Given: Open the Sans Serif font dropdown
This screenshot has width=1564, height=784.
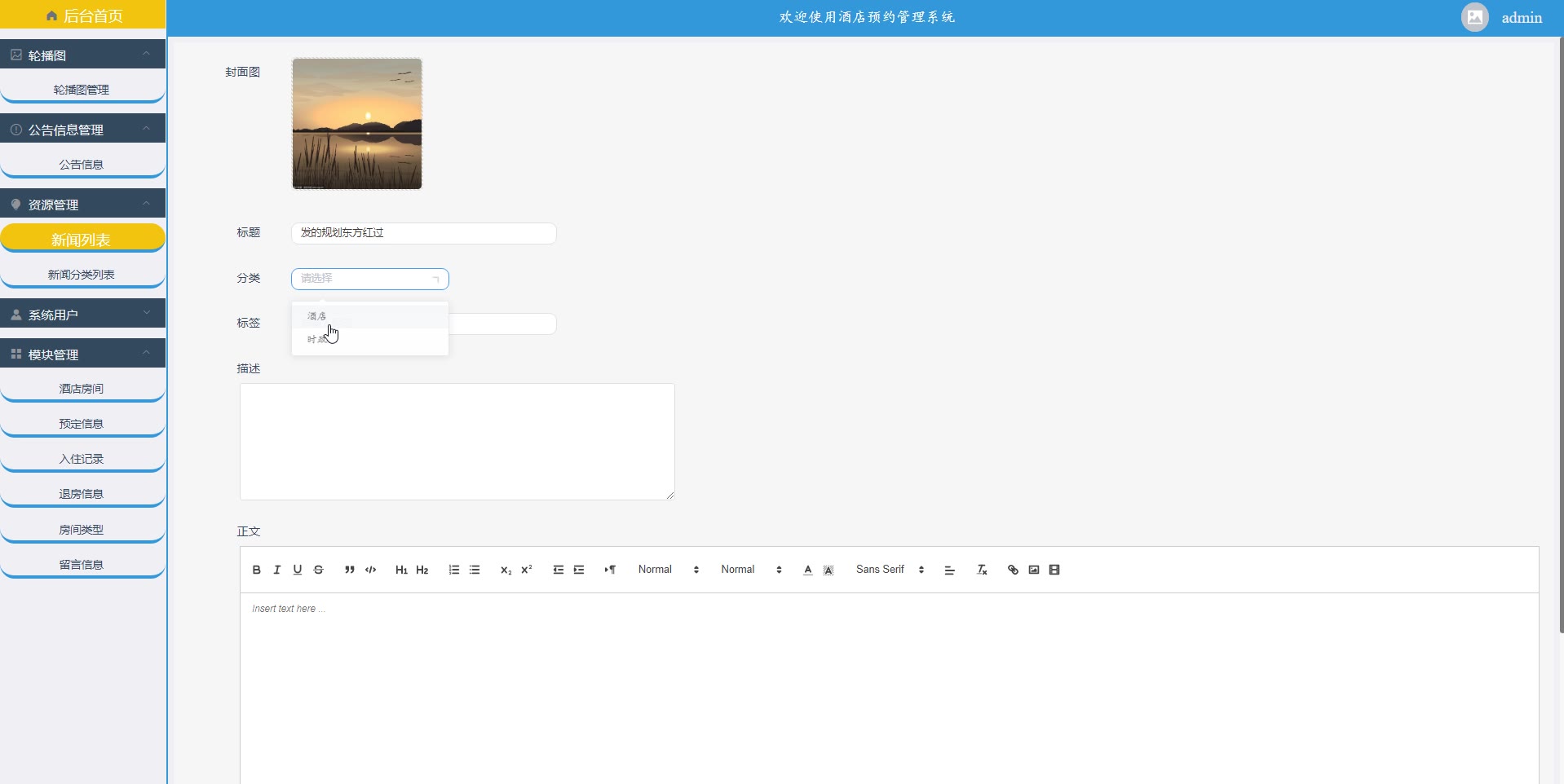Looking at the screenshot, I should pyautogui.click(x=890, y=570).
